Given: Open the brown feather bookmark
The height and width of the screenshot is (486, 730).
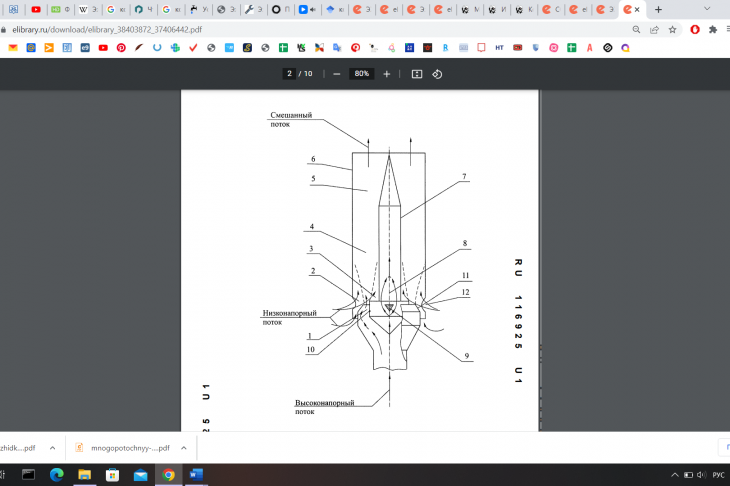Looking at the screenshot, I should tap(139, 47).
